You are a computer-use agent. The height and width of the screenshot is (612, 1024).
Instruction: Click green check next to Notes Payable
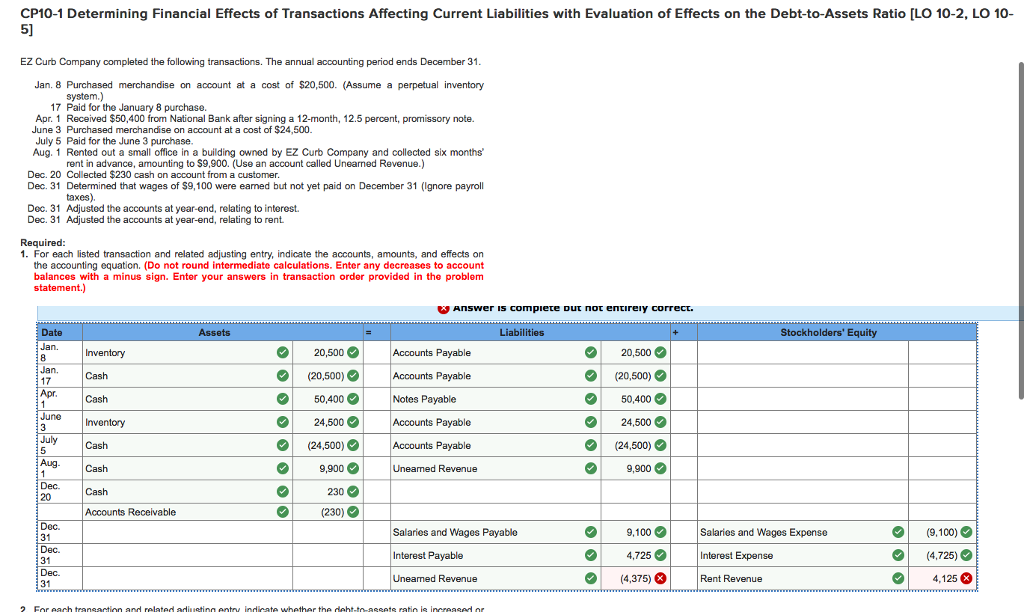click(x=590, y=399)
